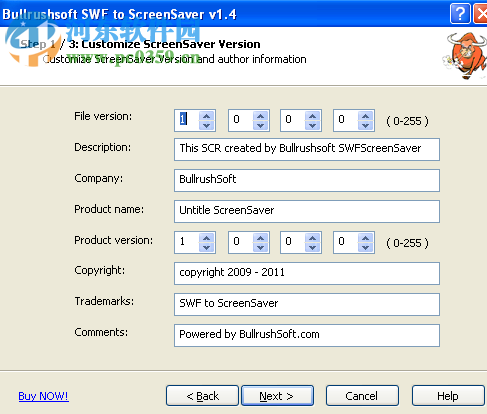Decrease third Product version number spinner
This screenshot has height=414, width=487.
point(312,247)
